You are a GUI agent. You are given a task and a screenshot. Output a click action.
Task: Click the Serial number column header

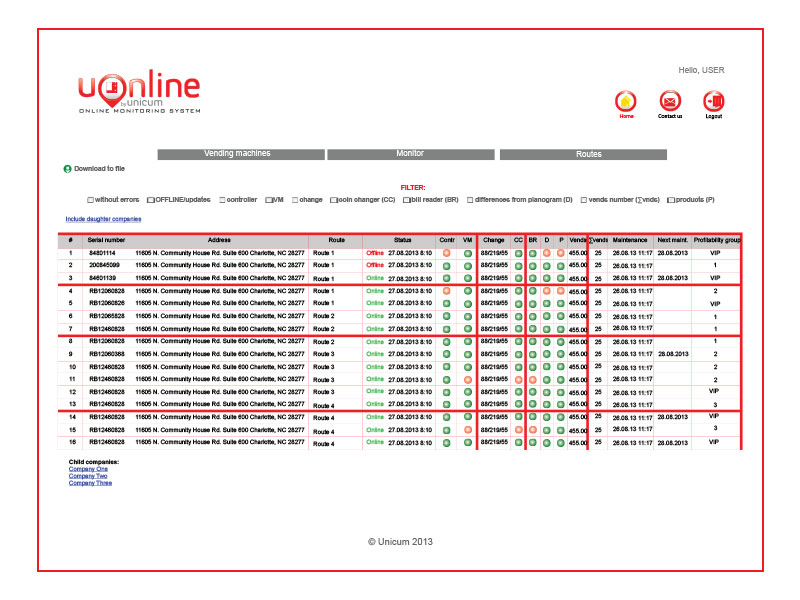tap(106, 240)
